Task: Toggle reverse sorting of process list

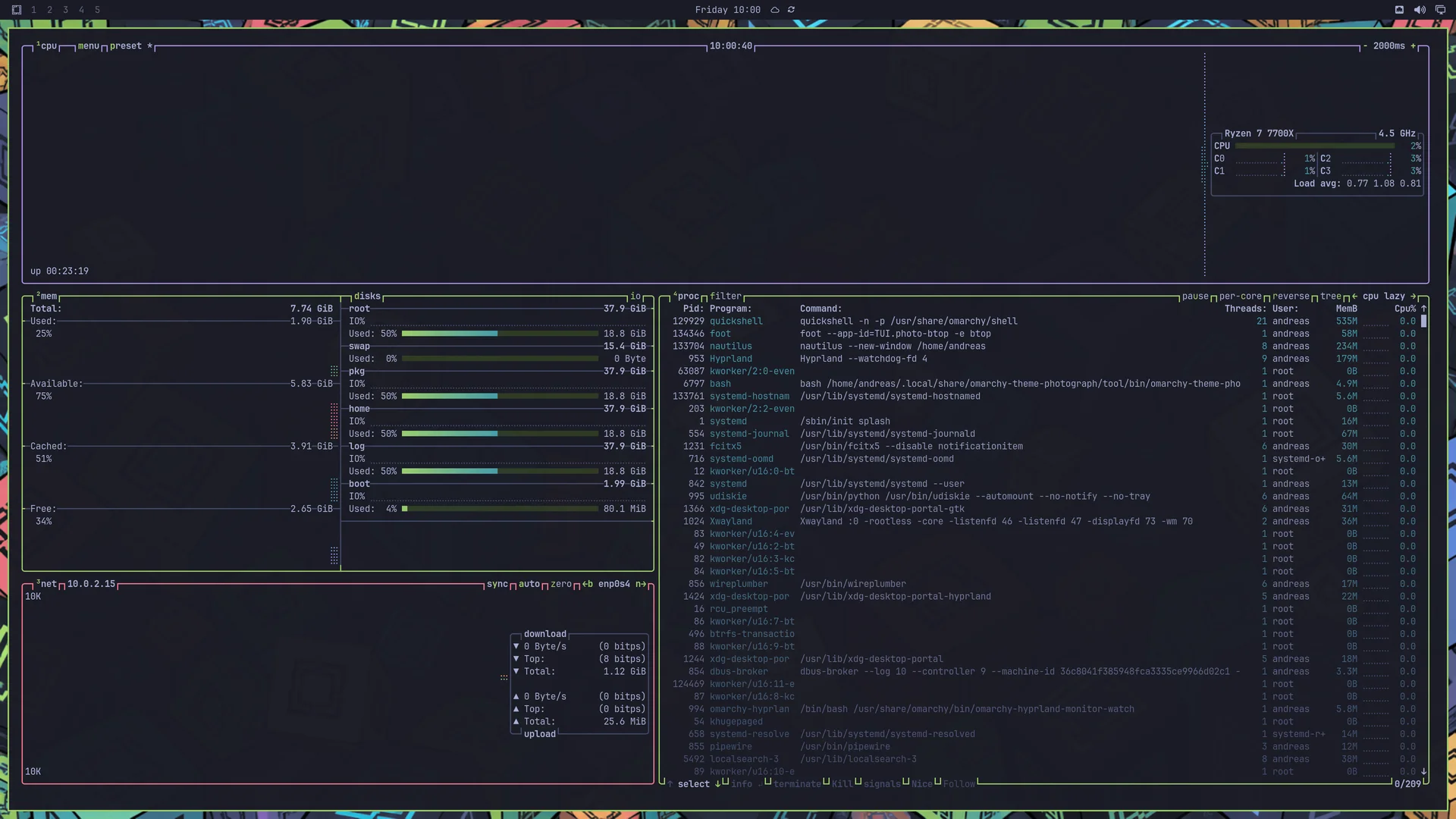Action: [x=1291, y=297]
